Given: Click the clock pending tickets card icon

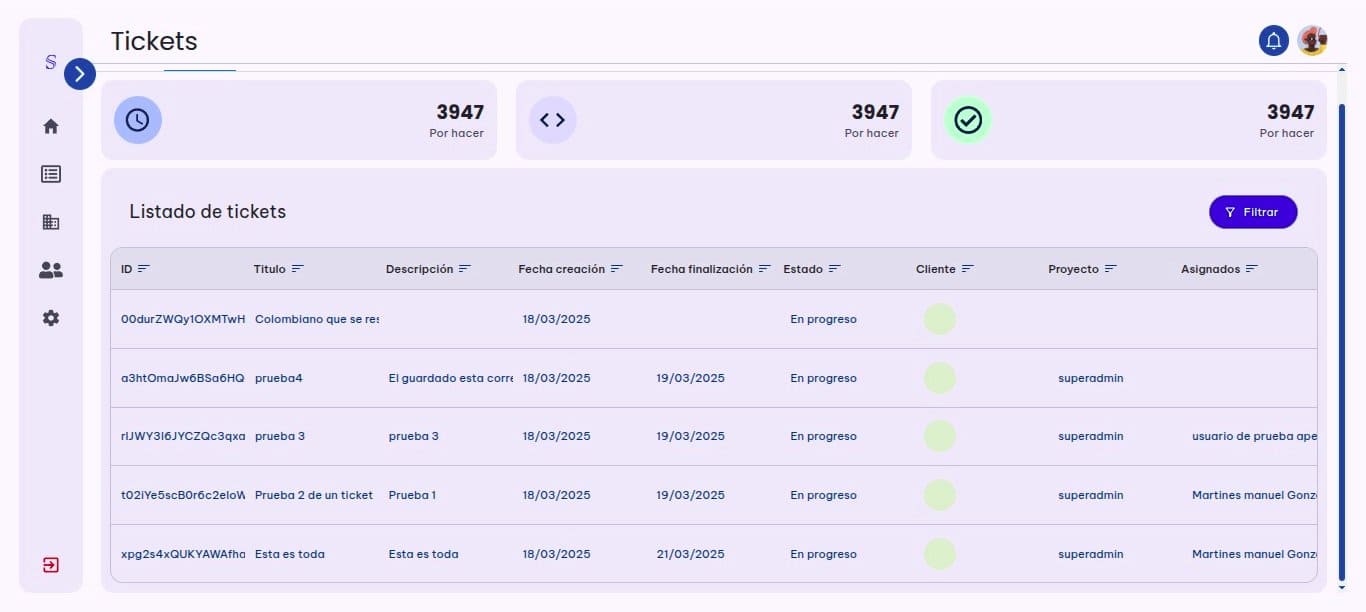Looking at the screenshot, I should click(138, 120).
